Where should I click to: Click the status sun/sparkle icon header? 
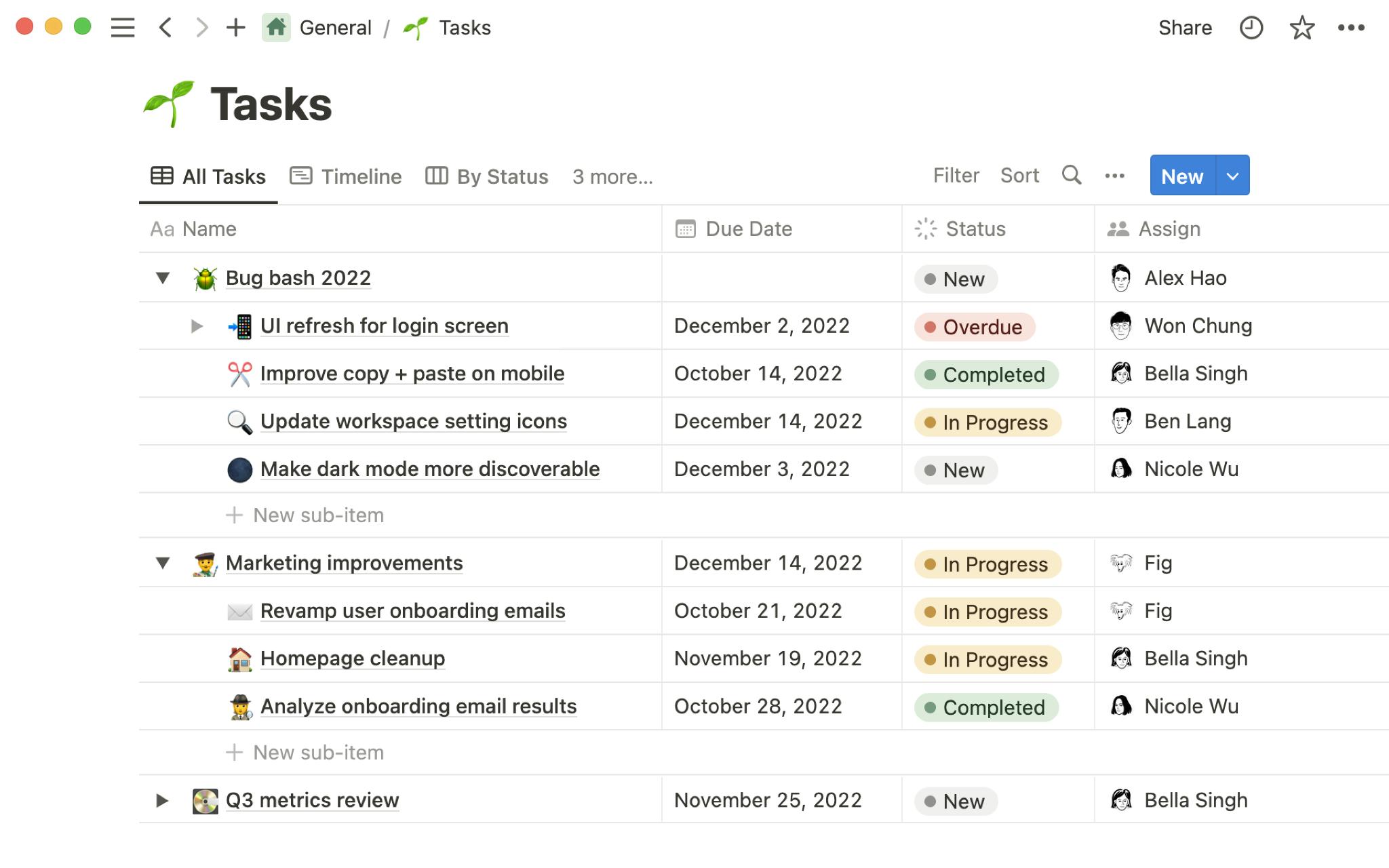click(x=925, y=228)
